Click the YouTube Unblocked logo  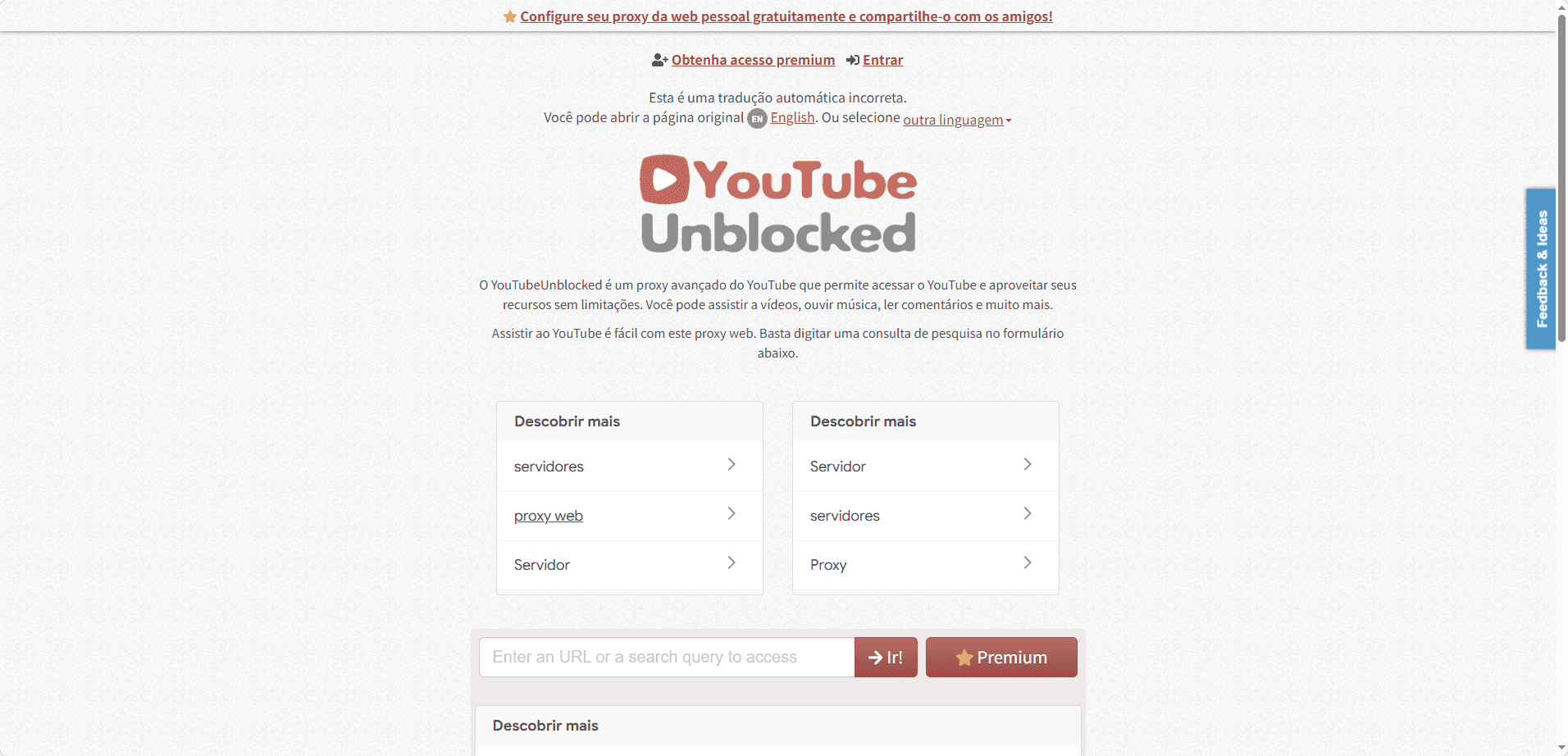777,203
